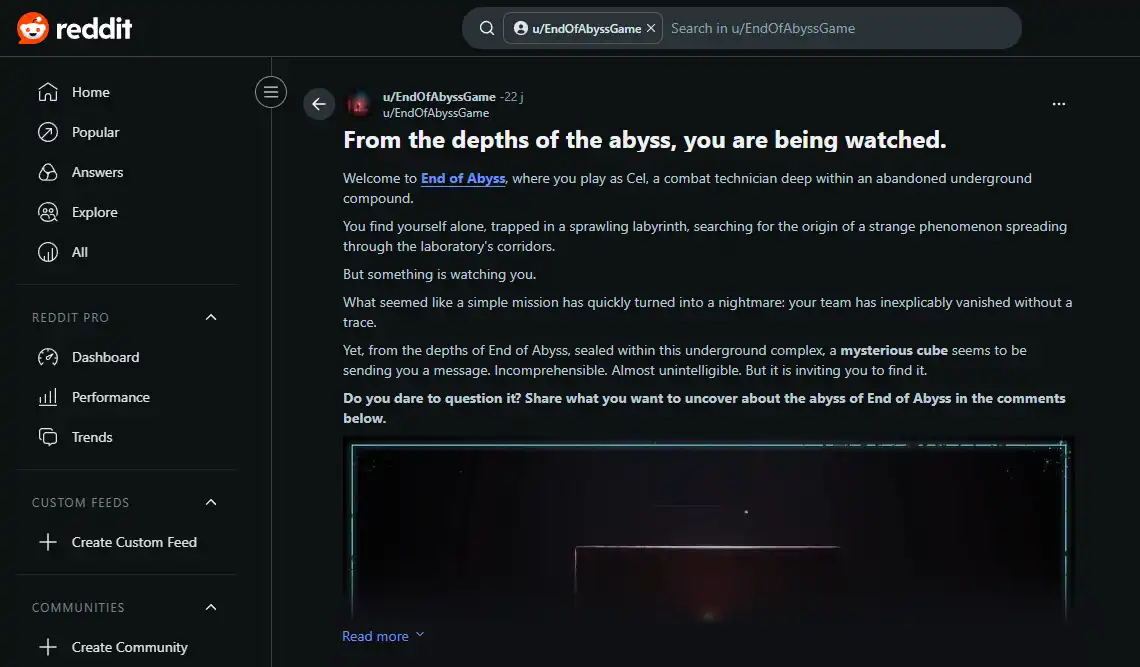This screenshot has width=1140, height=667.
Task: Click "But something is watching you." line
Action: (440, 274)
